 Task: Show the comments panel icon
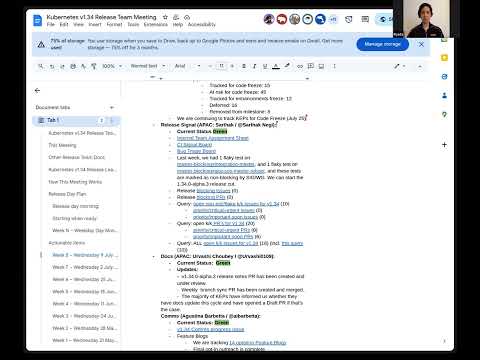pos(365,19)
